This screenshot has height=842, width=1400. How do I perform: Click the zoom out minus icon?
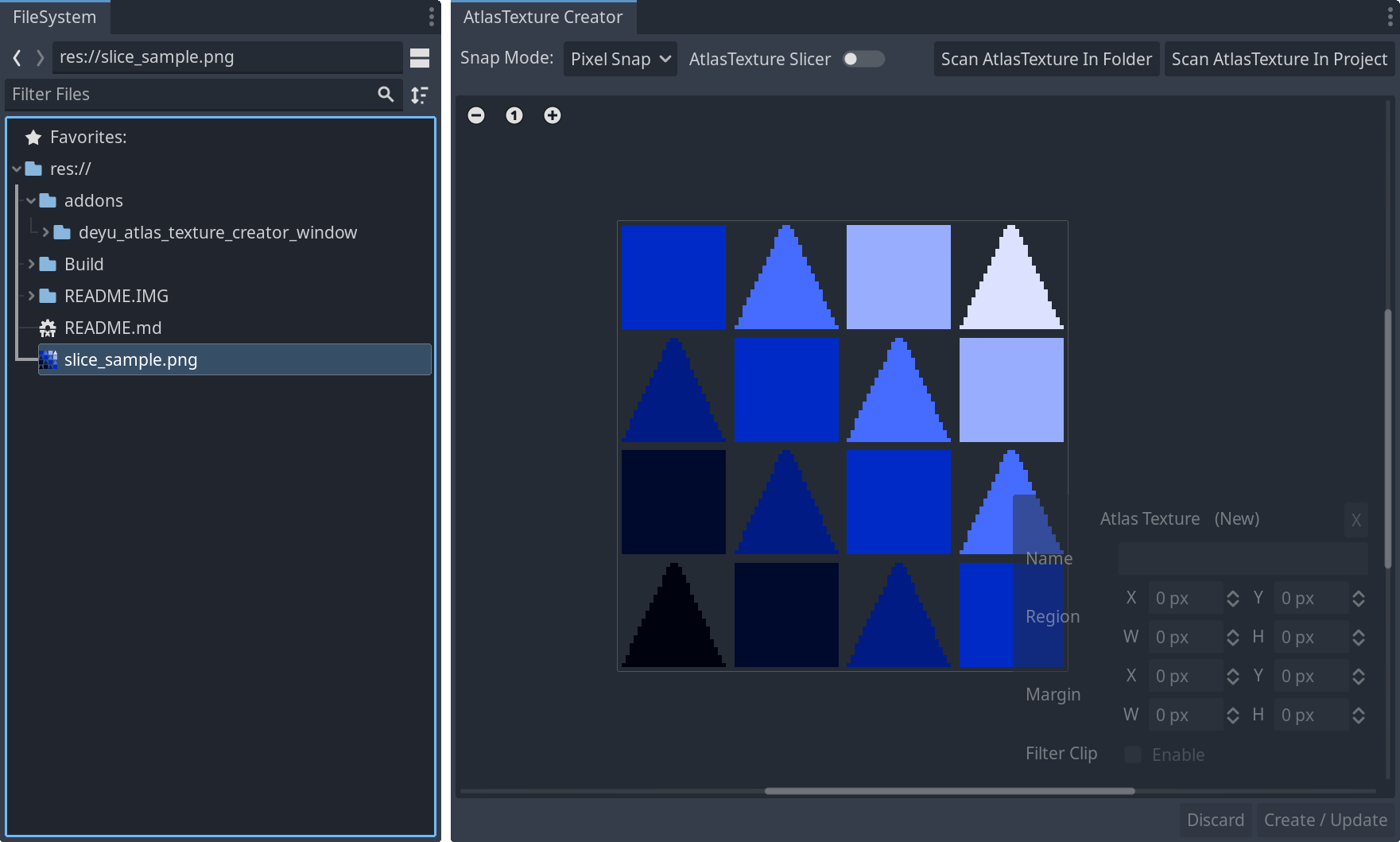coord(476,115)
